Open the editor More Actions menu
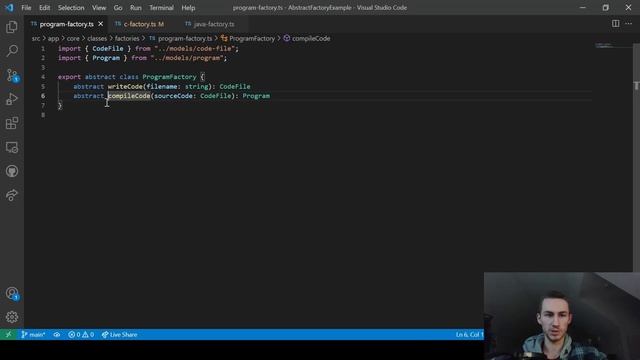 [629, 24]
